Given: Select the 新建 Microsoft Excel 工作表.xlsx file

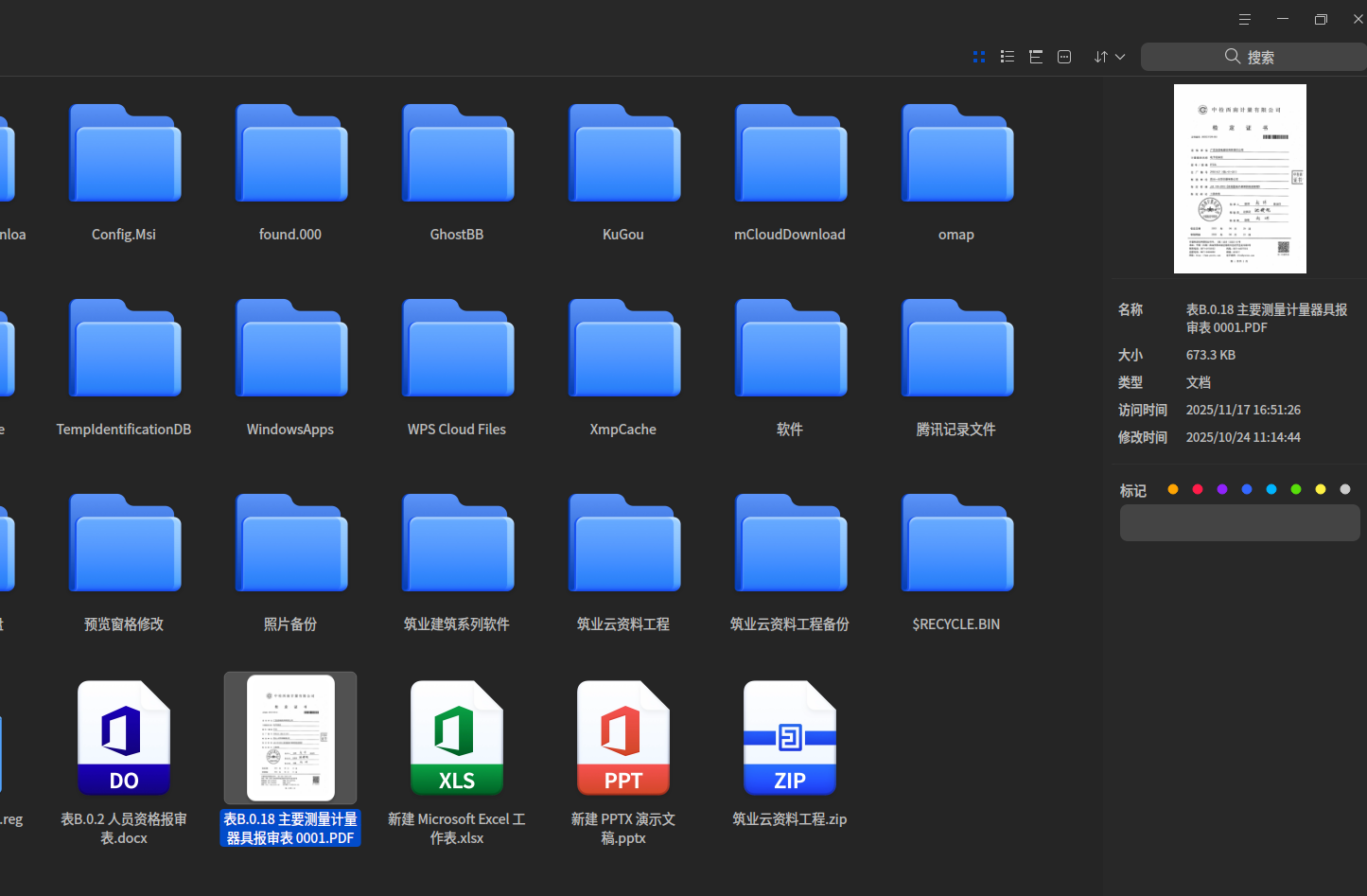Looking at the screenshot, I should point(457,738).
